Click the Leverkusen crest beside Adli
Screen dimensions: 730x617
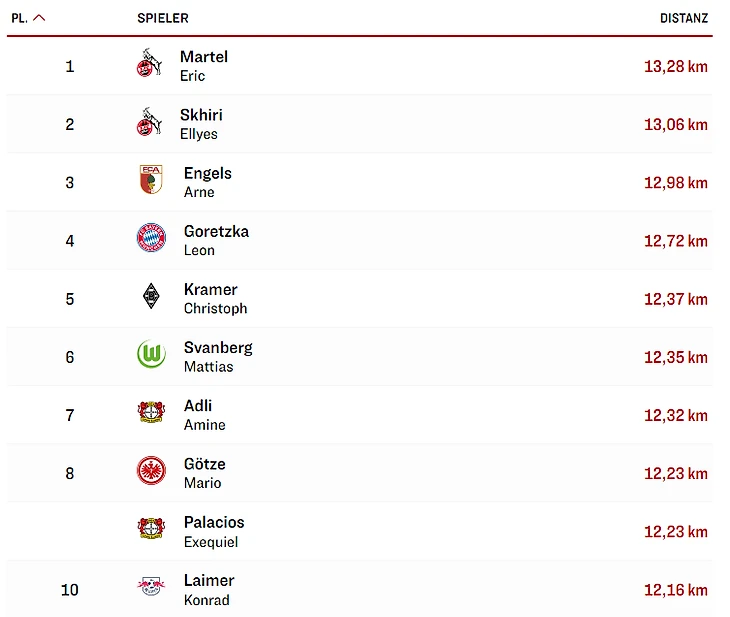click(x=151, y=413)
